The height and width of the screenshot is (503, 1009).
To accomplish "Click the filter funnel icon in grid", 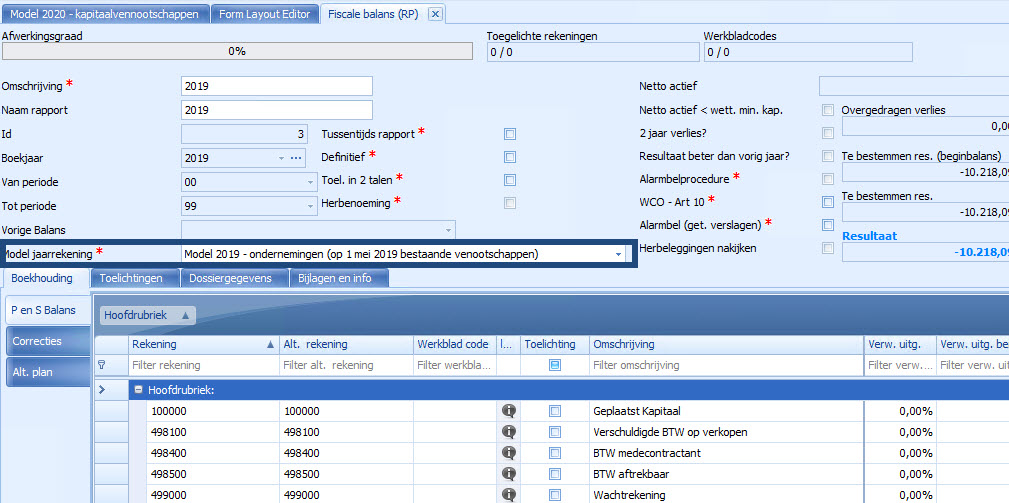I will [100, 366].
